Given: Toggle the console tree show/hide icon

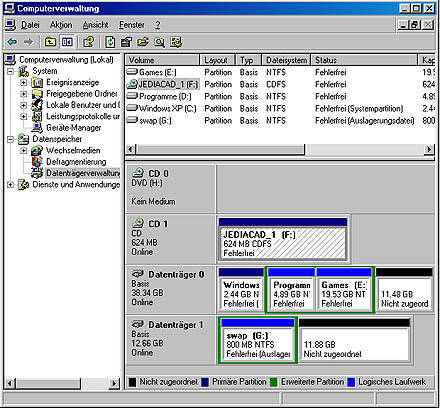Looking at the screenshot, I should pos(67,42).
